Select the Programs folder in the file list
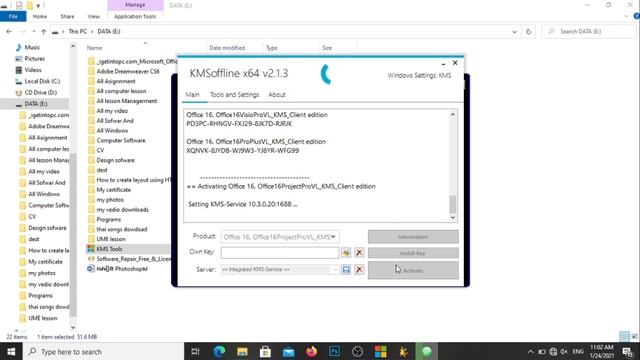The width and height of the screenshot is (640, 360). 108,220
